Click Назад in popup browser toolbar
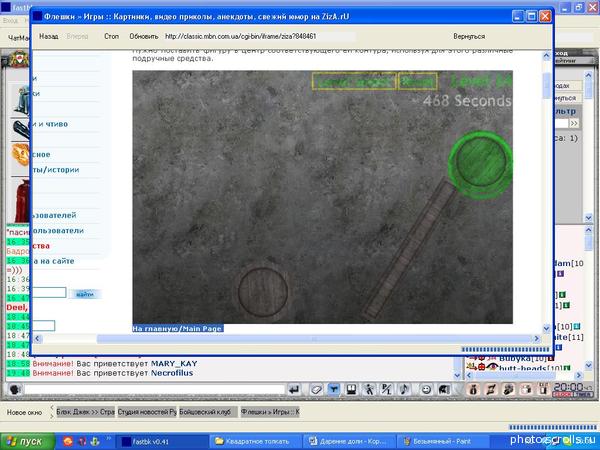Image resolution: width=600 pixels, height=450 pixels. pyautogui.click(x=49, y=36)
